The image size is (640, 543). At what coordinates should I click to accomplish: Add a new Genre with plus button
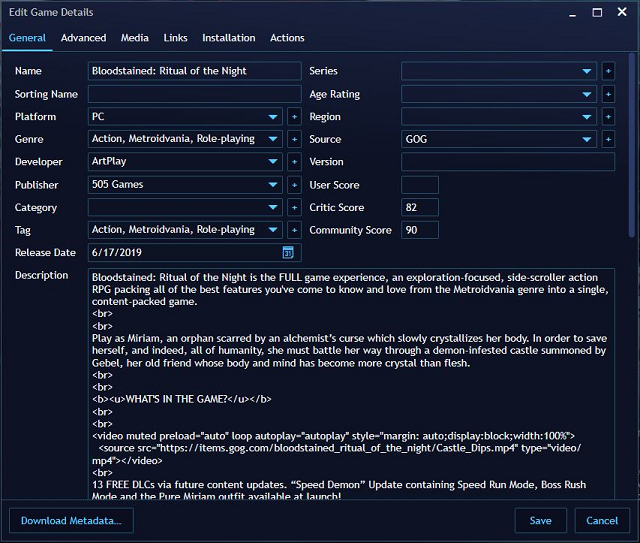click(x=294, y=139)
